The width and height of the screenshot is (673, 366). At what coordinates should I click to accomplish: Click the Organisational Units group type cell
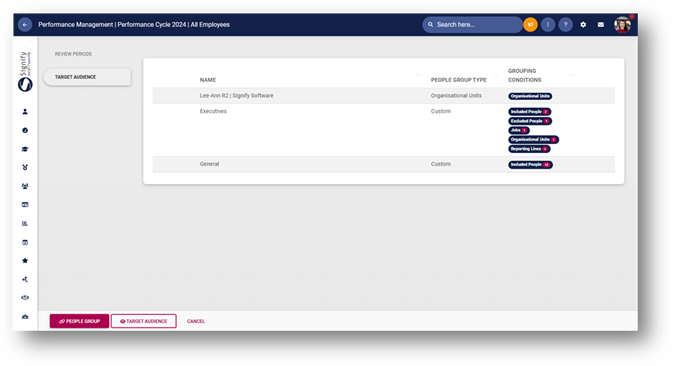[x=456, y=96]
